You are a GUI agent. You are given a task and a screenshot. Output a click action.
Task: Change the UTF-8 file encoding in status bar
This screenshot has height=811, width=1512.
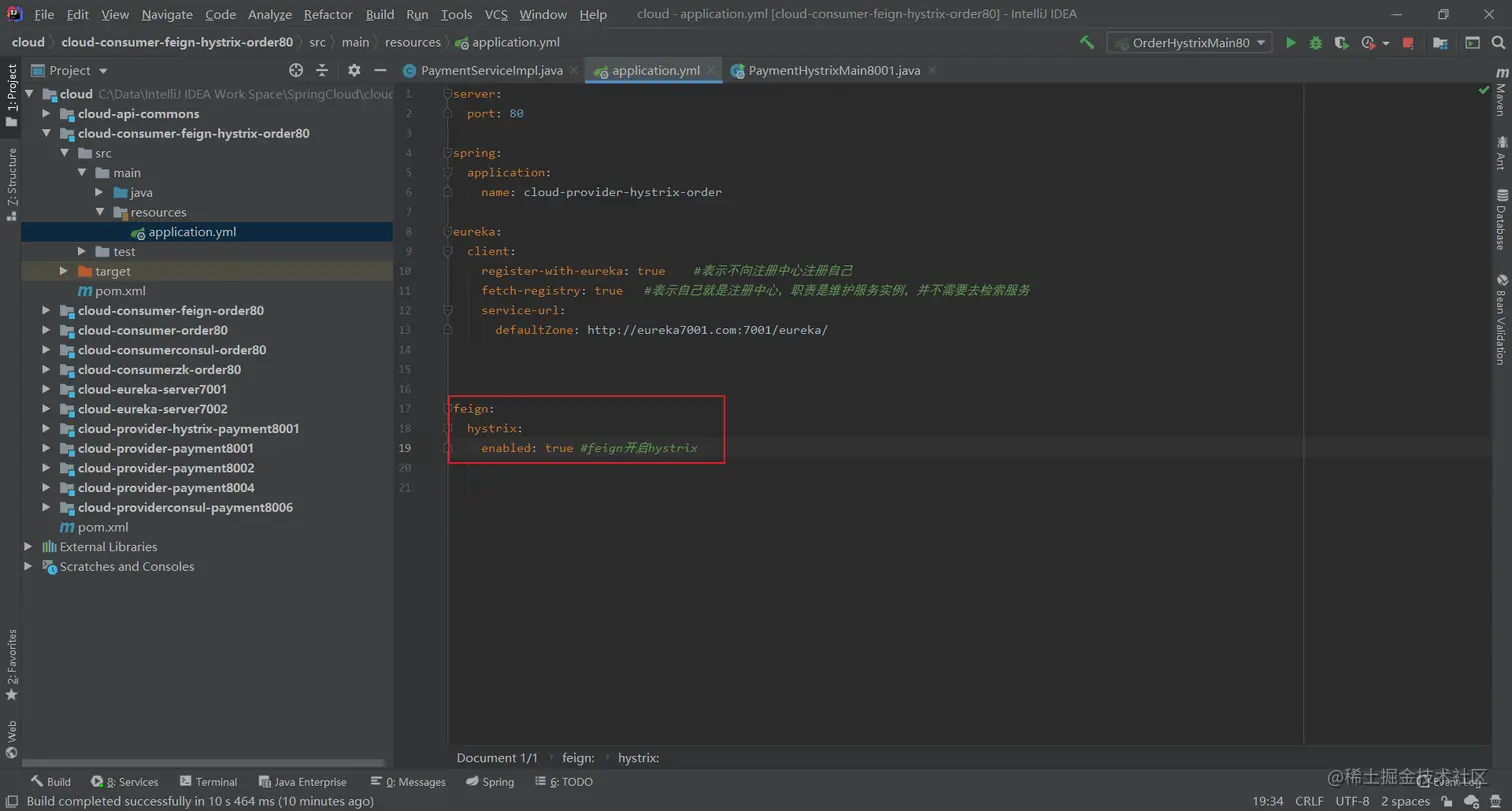pyautogui.click(x=1352, y=801)
